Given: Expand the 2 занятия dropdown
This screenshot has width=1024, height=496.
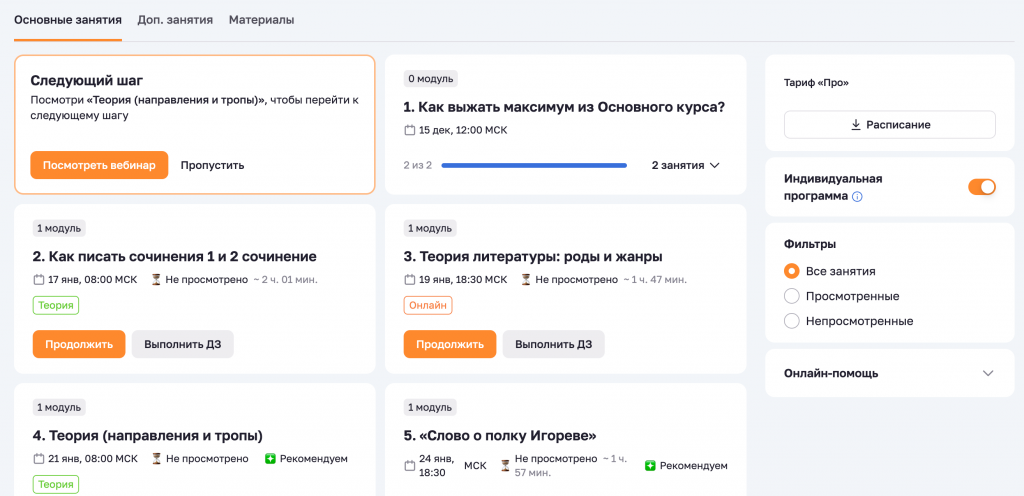Looking at the screenshot, I should click(685, 166).
